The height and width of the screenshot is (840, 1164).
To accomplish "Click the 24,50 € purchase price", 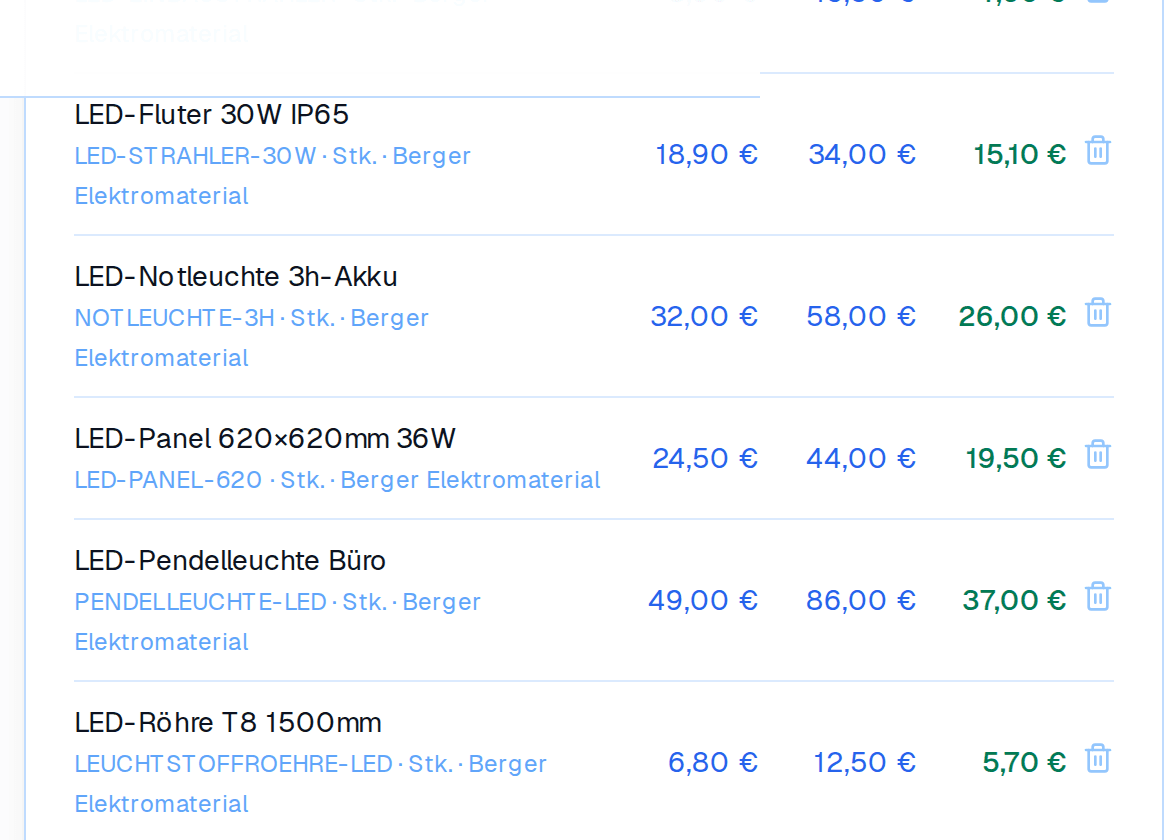I will pyautogui.click(x=705, y=459).
